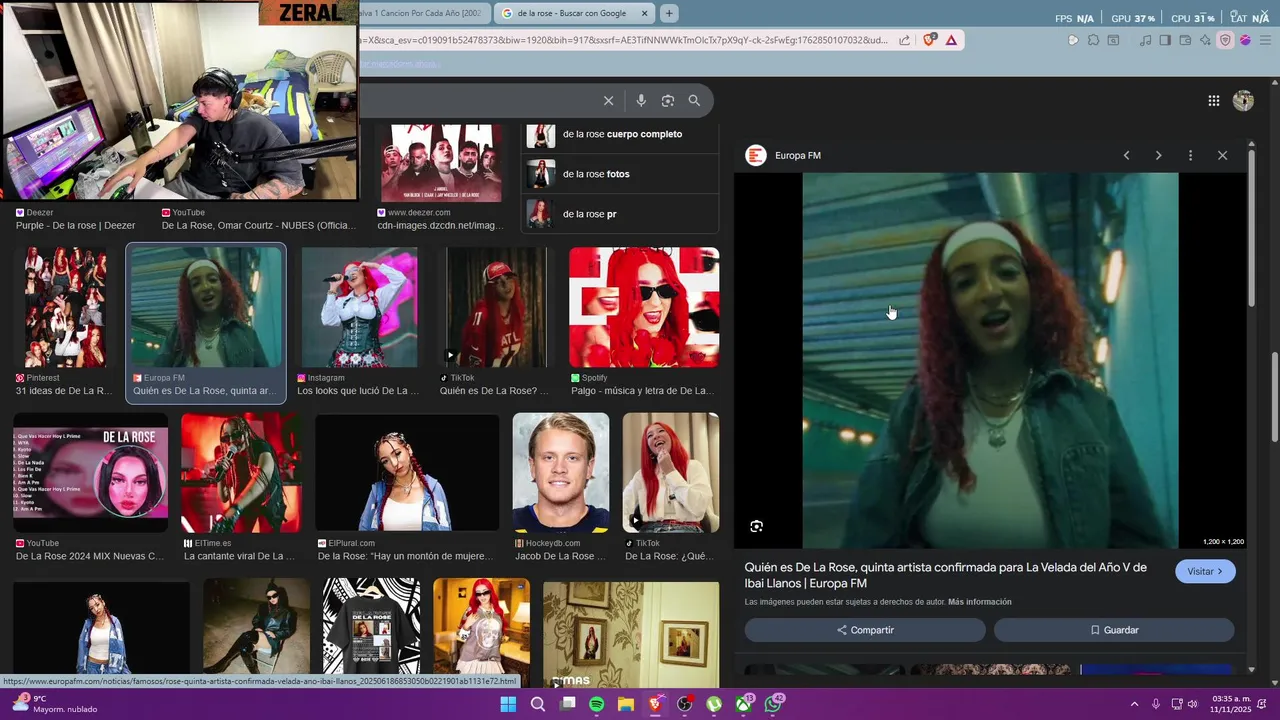Share this page from address bar

[904, 40]
